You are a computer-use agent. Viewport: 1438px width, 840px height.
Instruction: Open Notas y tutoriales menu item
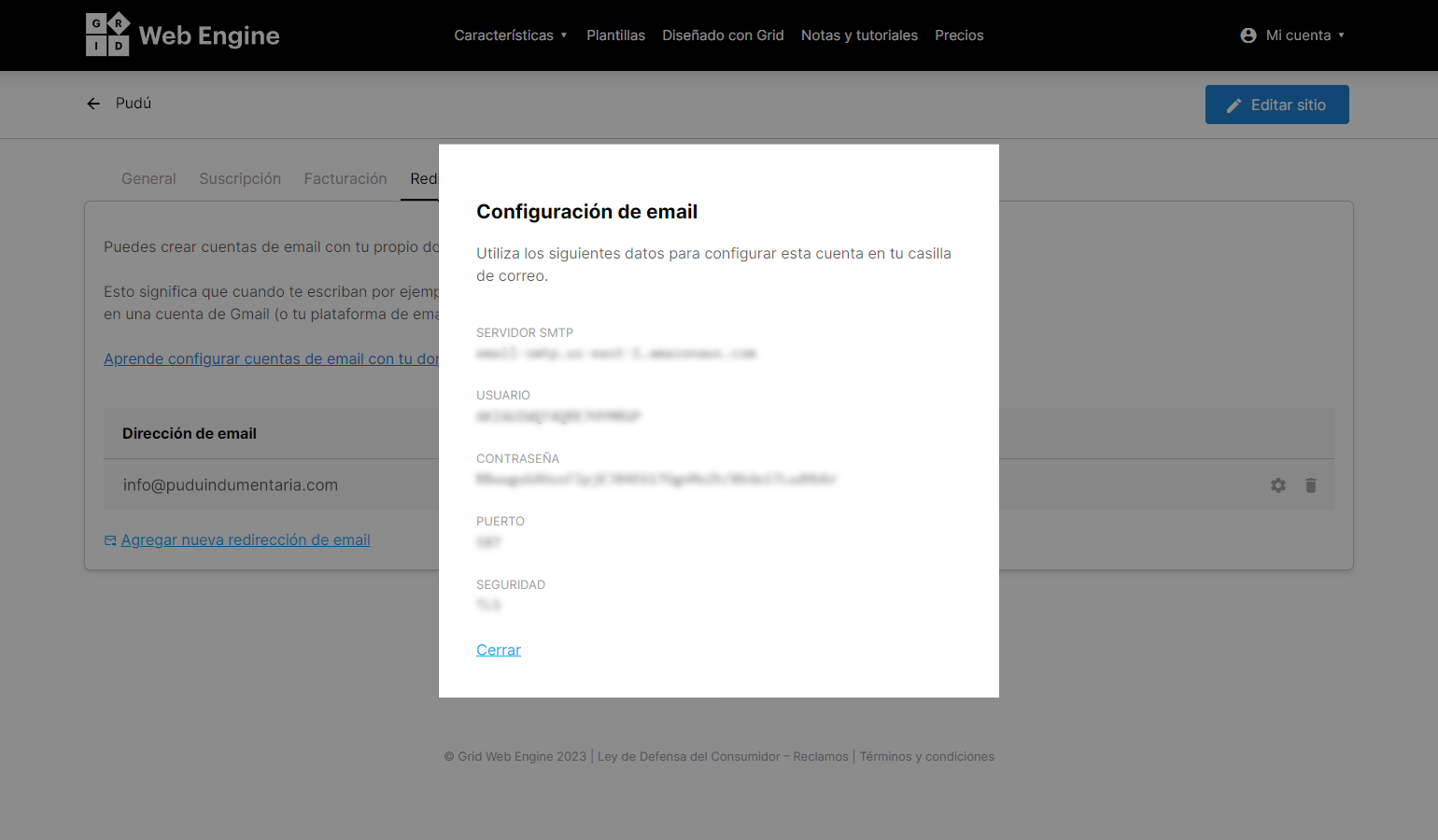pos(859,35)
